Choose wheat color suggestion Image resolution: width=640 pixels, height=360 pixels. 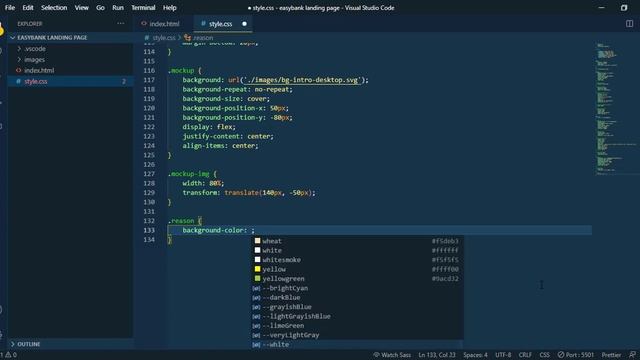click(357, 241)
